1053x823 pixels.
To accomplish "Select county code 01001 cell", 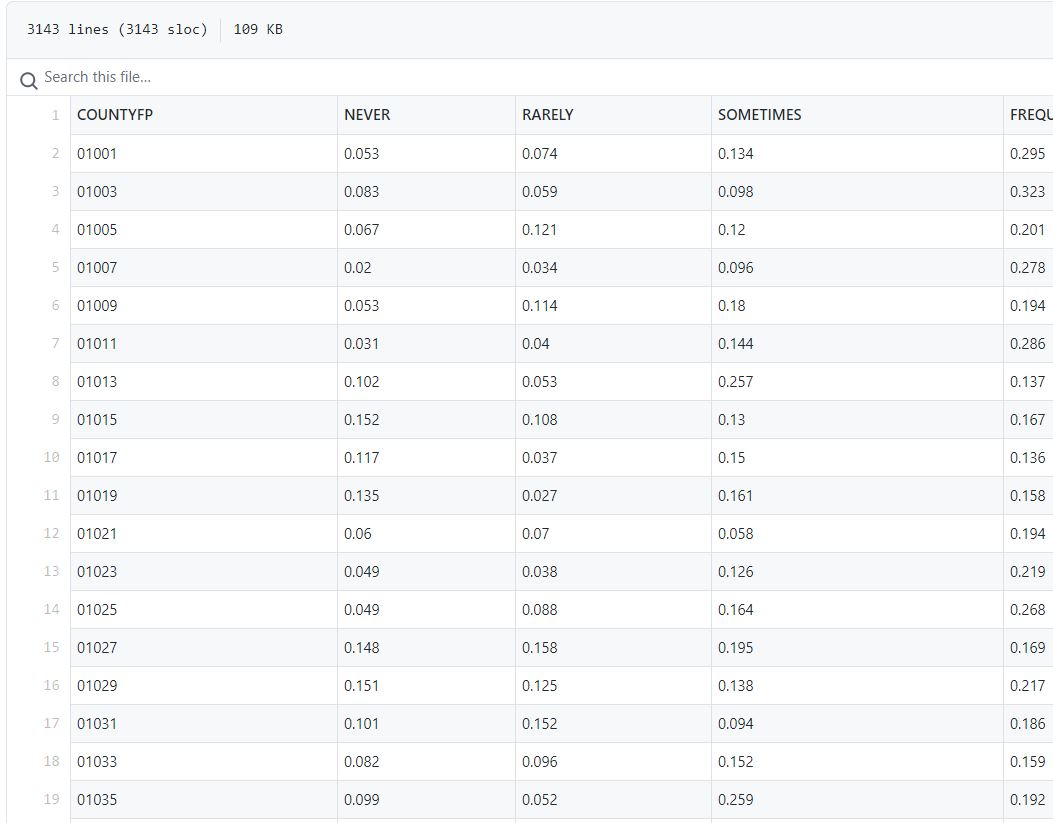I will [x=203, y=154].
